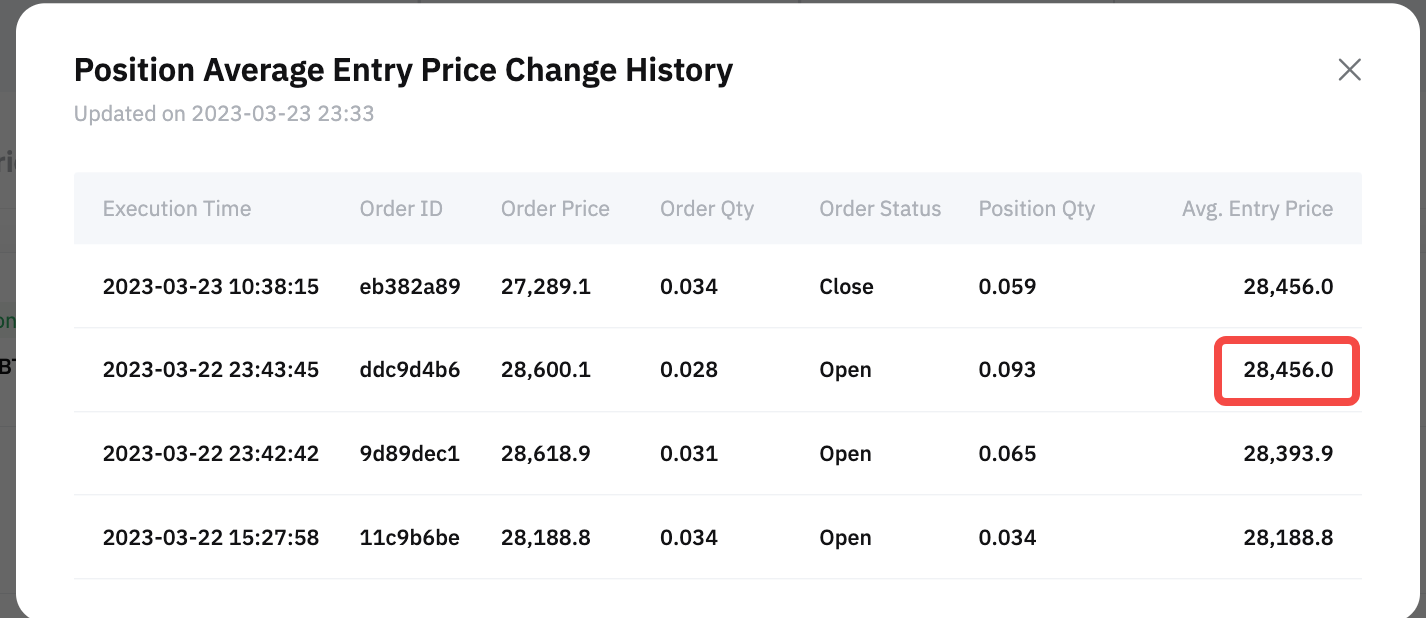The width and height of the screenshot is (1426, 618).
Task: Select order ID 11c9b6be
Action: (410, 538)
